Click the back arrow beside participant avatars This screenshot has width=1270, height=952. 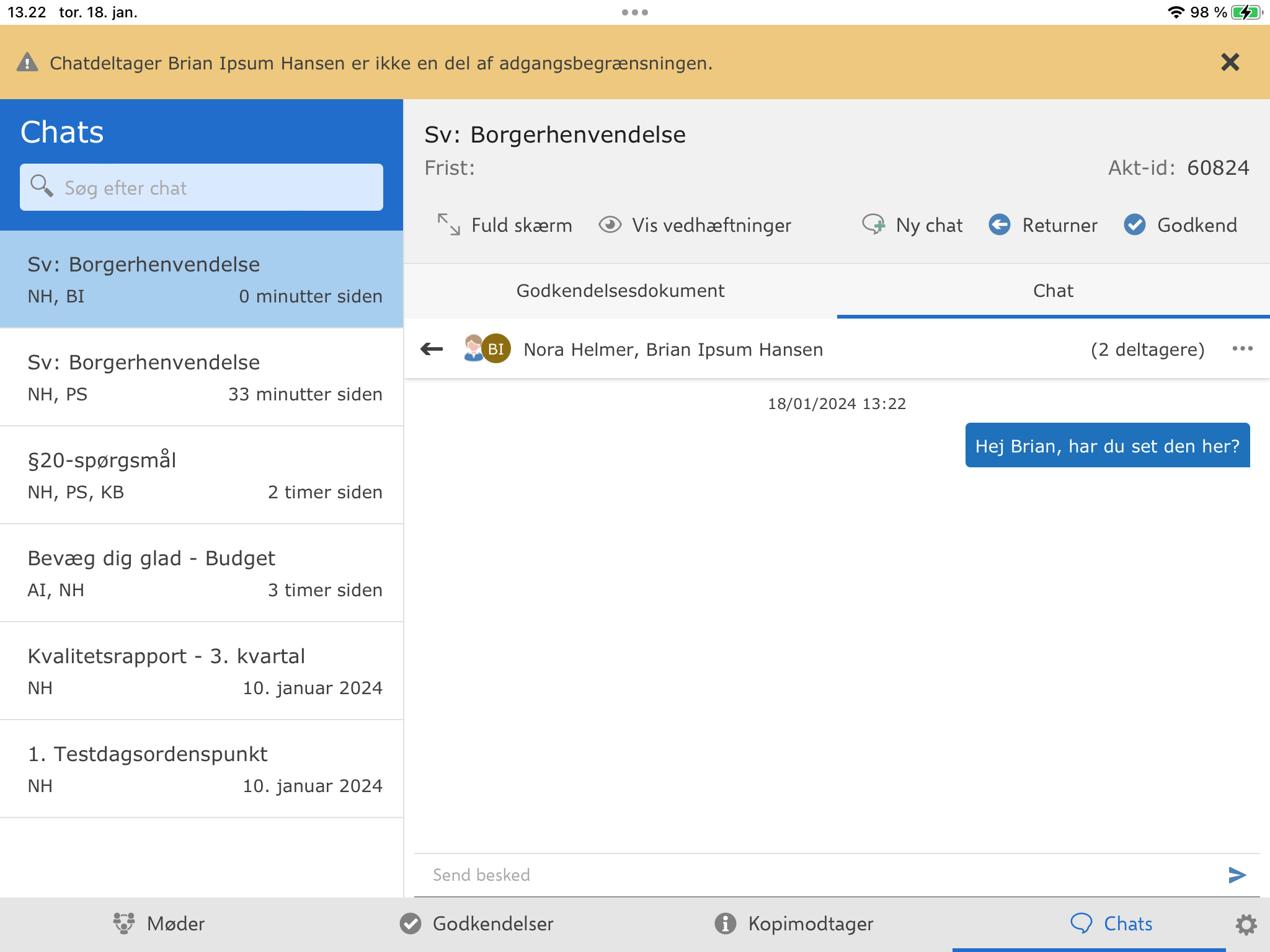[x=432, y=350]
